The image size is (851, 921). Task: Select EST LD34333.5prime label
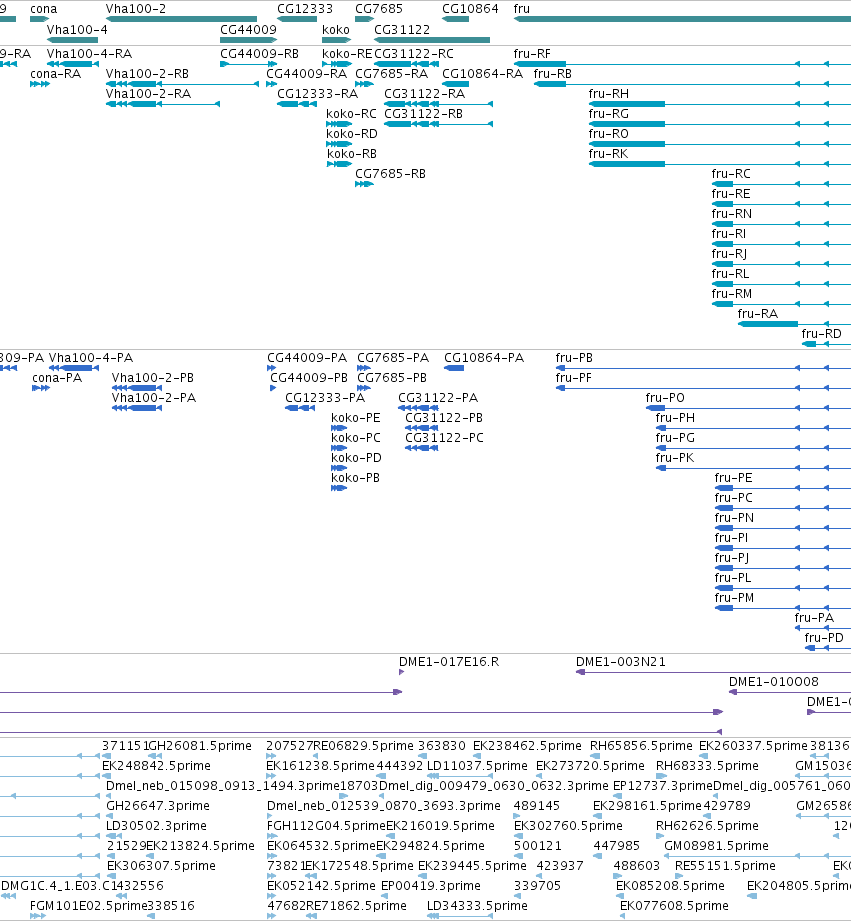[477, 905]
